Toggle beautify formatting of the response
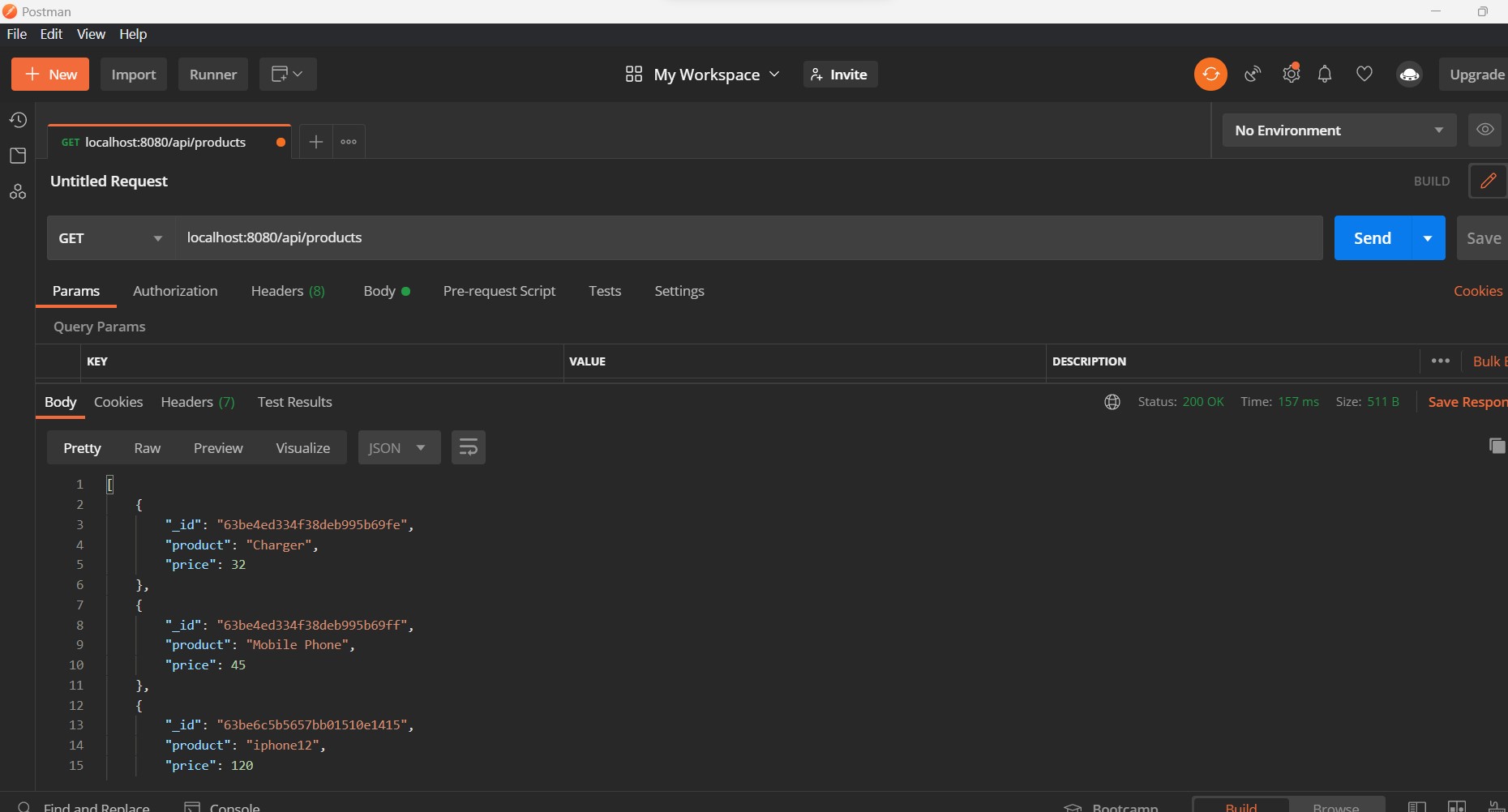 (x=469, y=447)
